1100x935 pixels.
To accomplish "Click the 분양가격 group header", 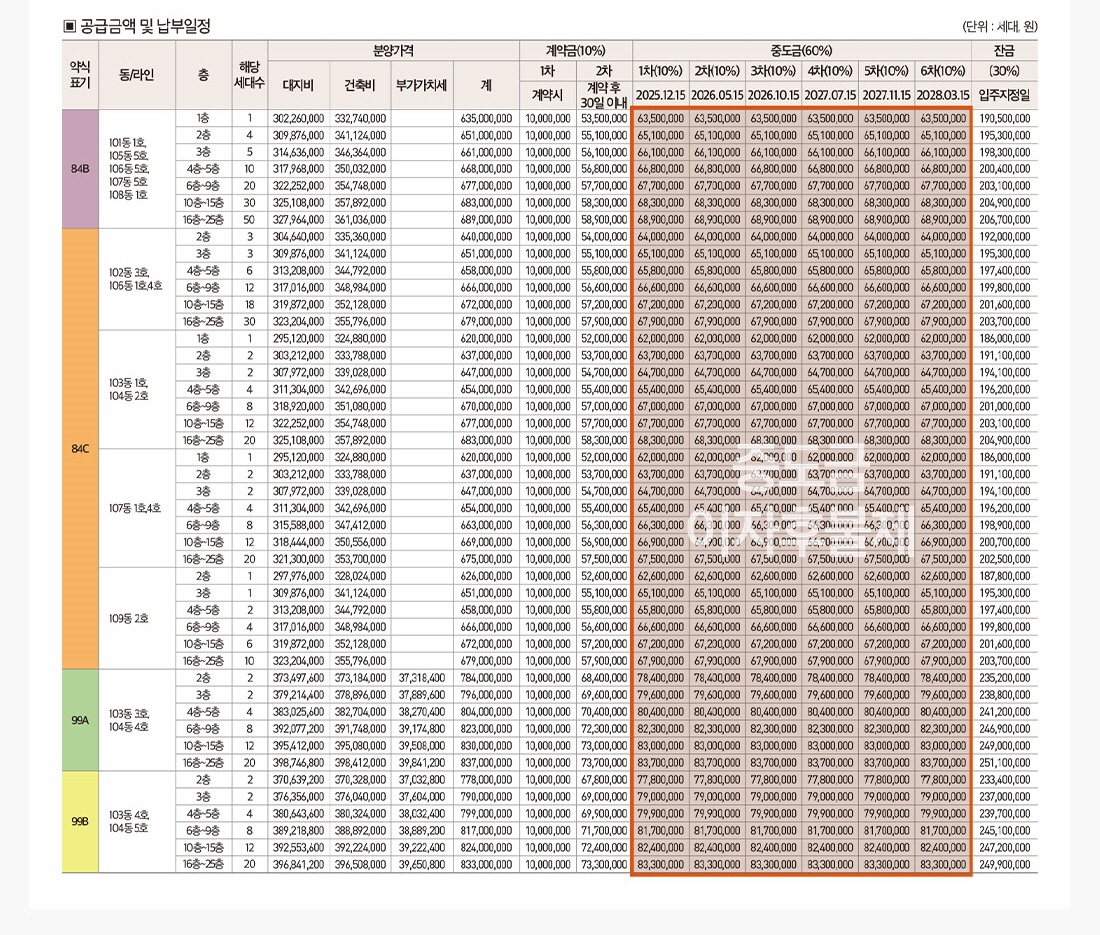I will 393,51.
